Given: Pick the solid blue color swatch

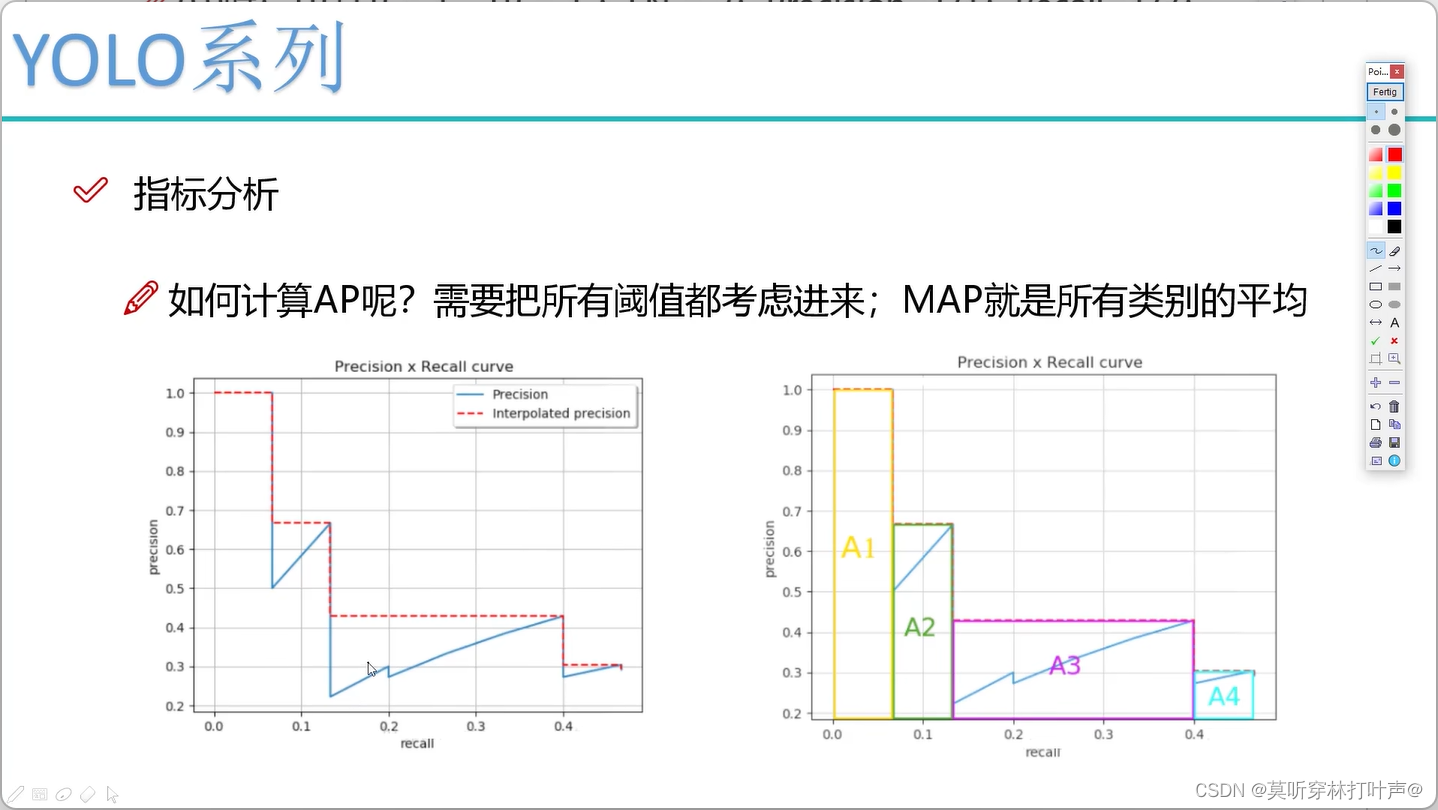Looking at the screenshot, I should [x=1394, y=208].
